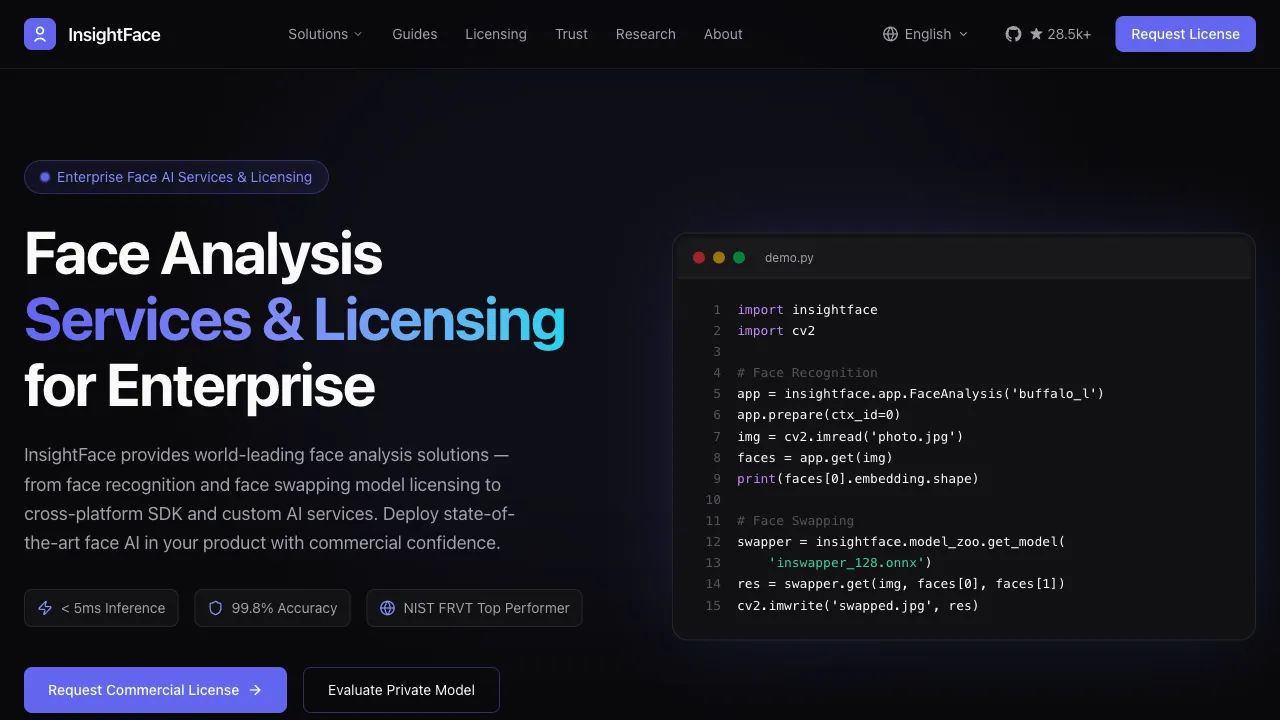
Task: Go to the Licensing page
Action: [496, 34]
